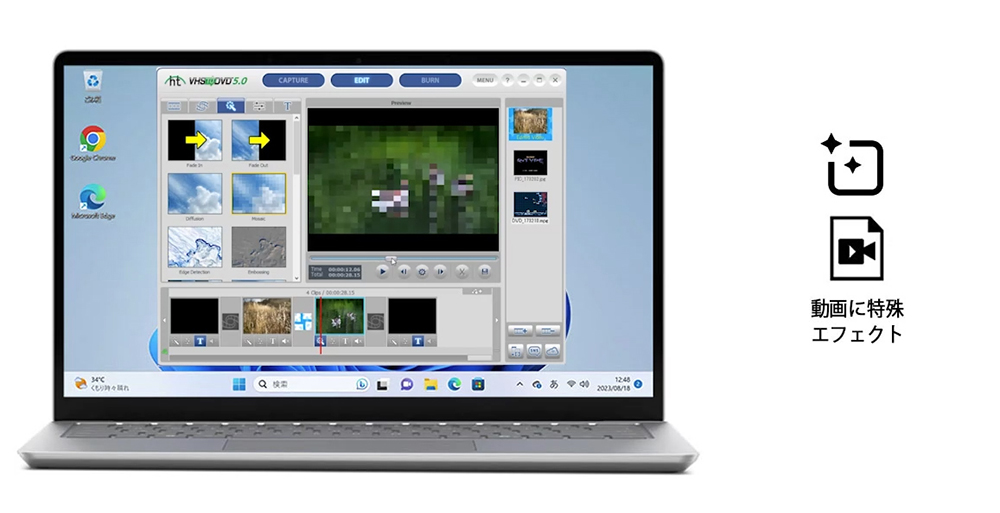Image resolution: width=1000 pixels, height=513 pixels.
Task: Switch to CAPTURE mode
Action: [x=293, y=80]
